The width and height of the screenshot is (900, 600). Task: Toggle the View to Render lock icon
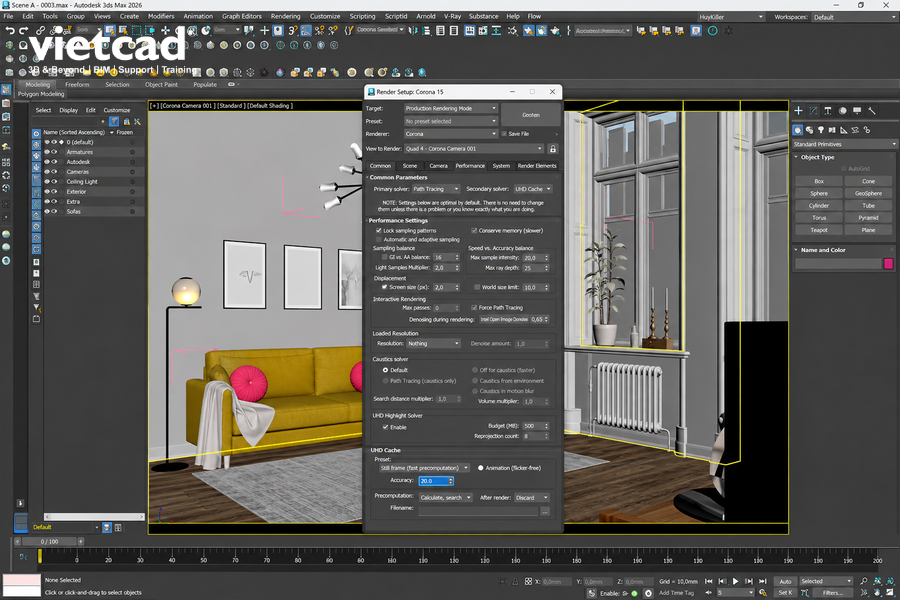coord(553,149)
